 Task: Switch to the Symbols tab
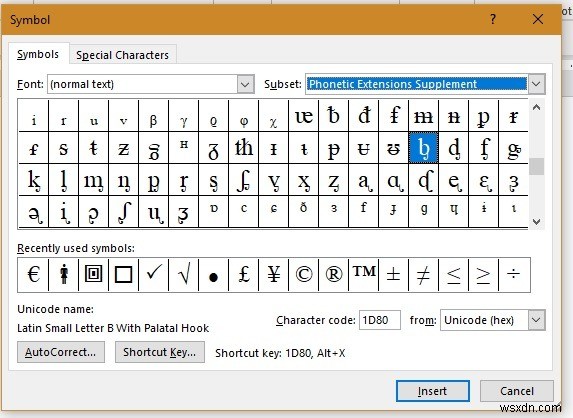[38, 54]
